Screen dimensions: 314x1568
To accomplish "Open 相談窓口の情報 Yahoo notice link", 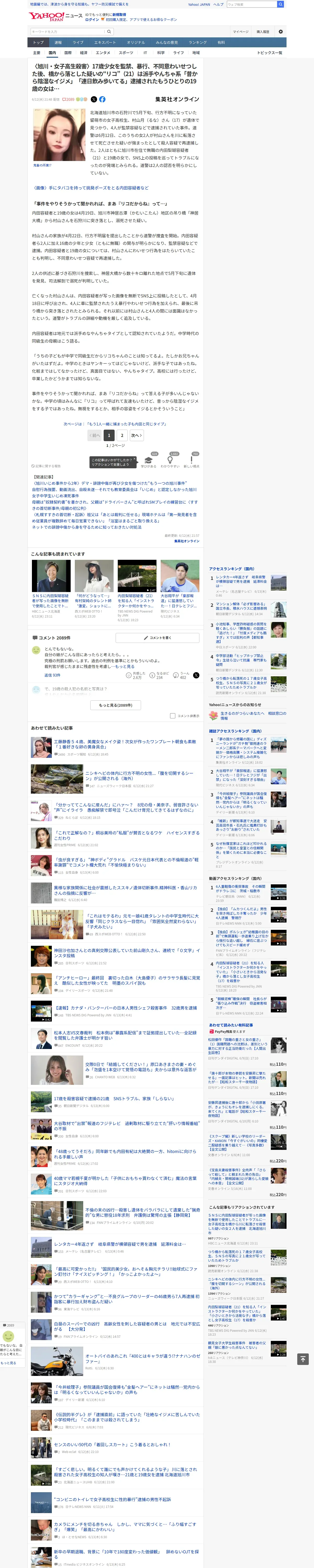I will coord(253,715).
